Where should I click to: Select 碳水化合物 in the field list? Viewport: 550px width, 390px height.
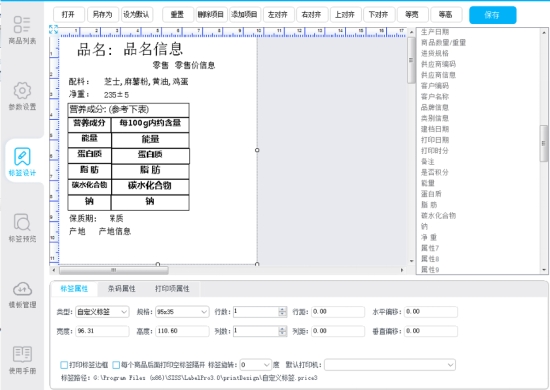[438, 215]
